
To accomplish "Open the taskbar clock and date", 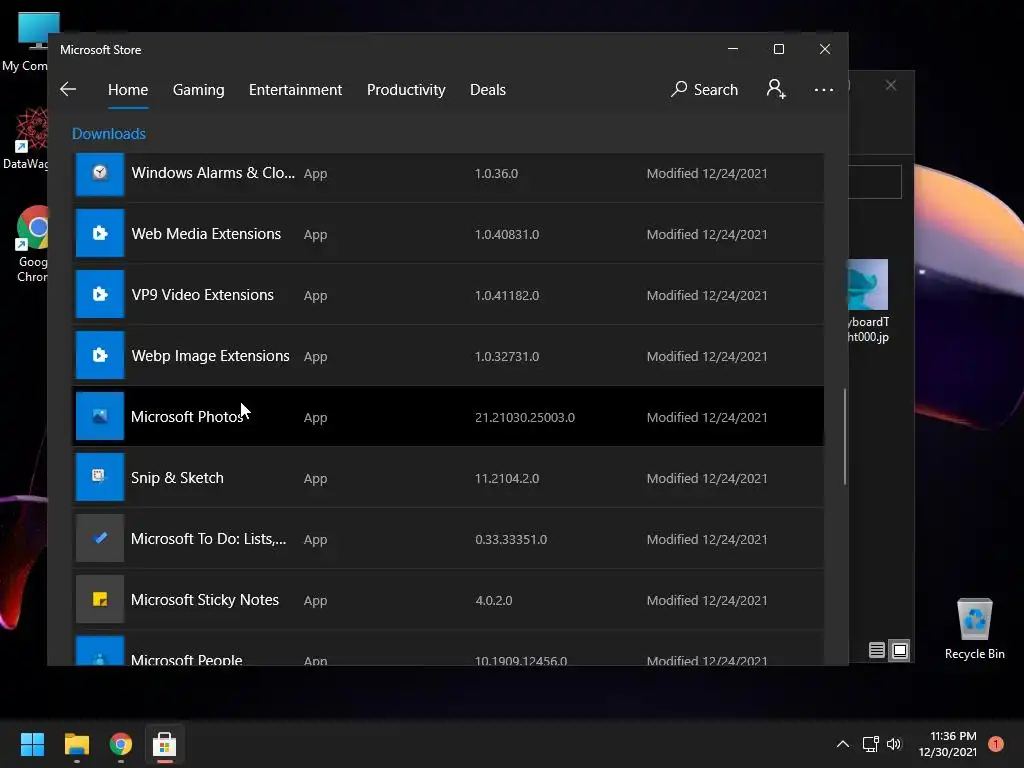I will coord(948,744).
